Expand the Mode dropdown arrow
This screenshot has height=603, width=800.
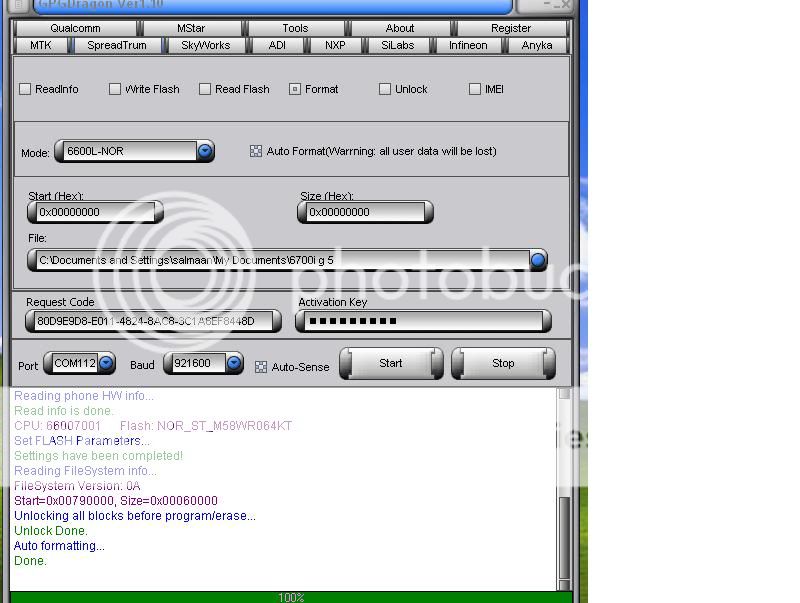click(x=205, y=151)
